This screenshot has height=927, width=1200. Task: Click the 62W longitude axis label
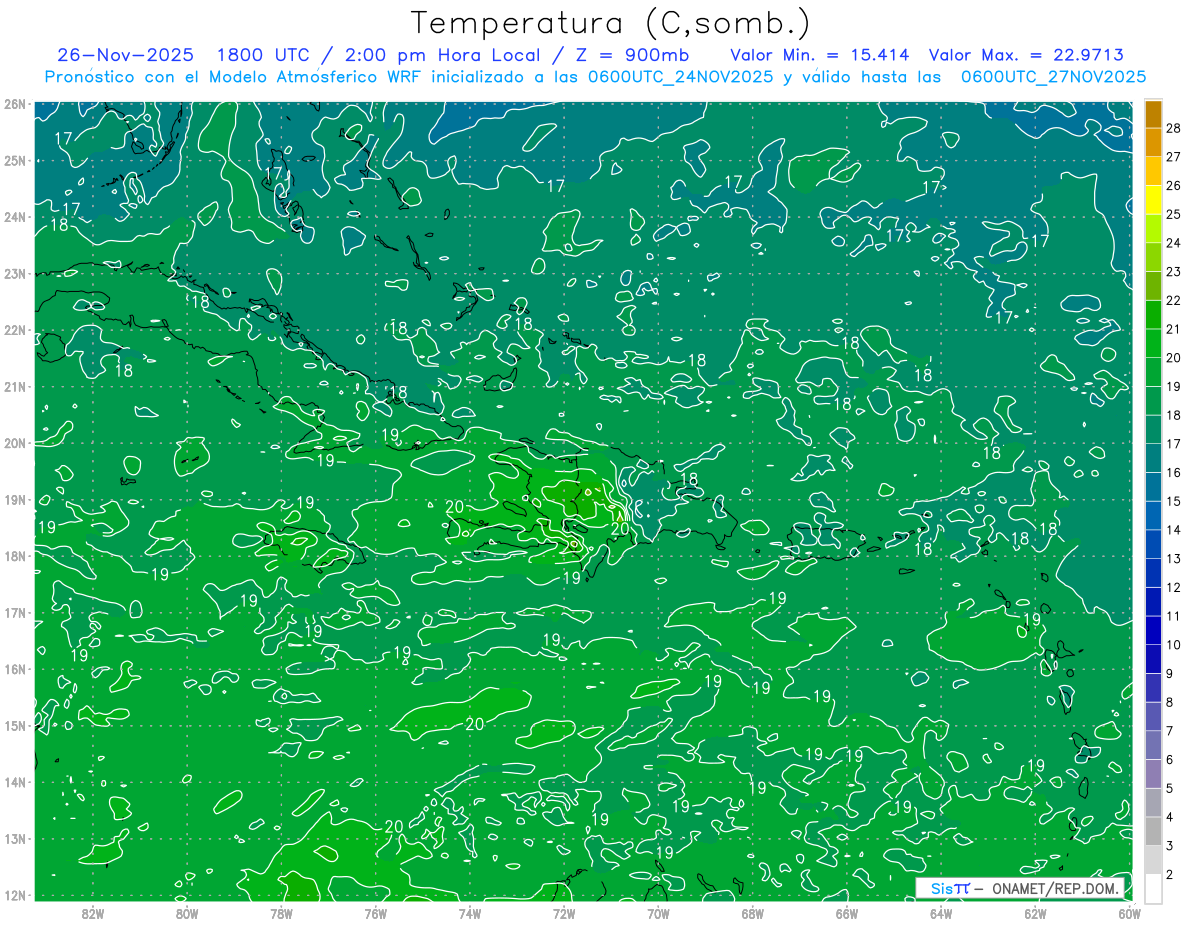(1035, 912)
